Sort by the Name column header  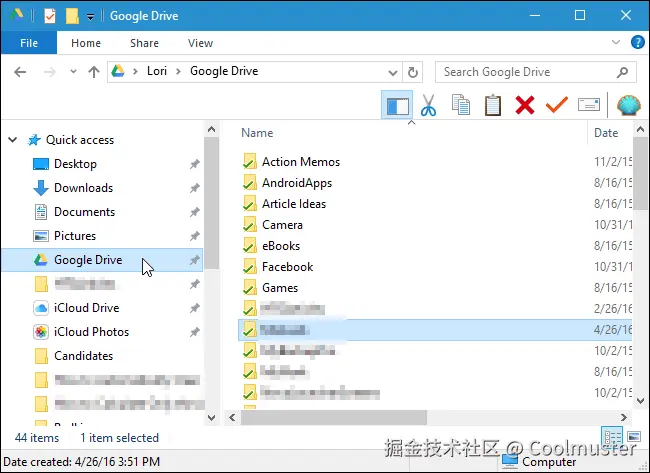click(257, 133)
